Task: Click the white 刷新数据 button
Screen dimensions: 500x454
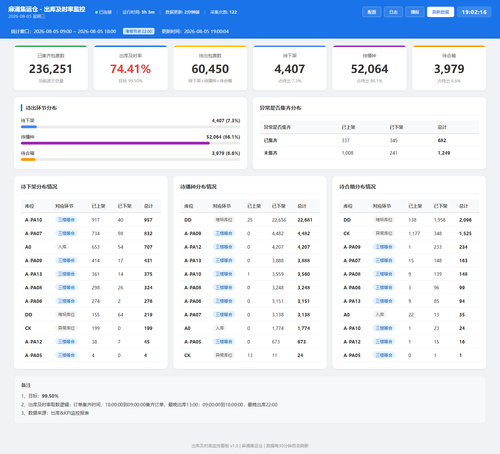Action: click(x=440, y=12)
